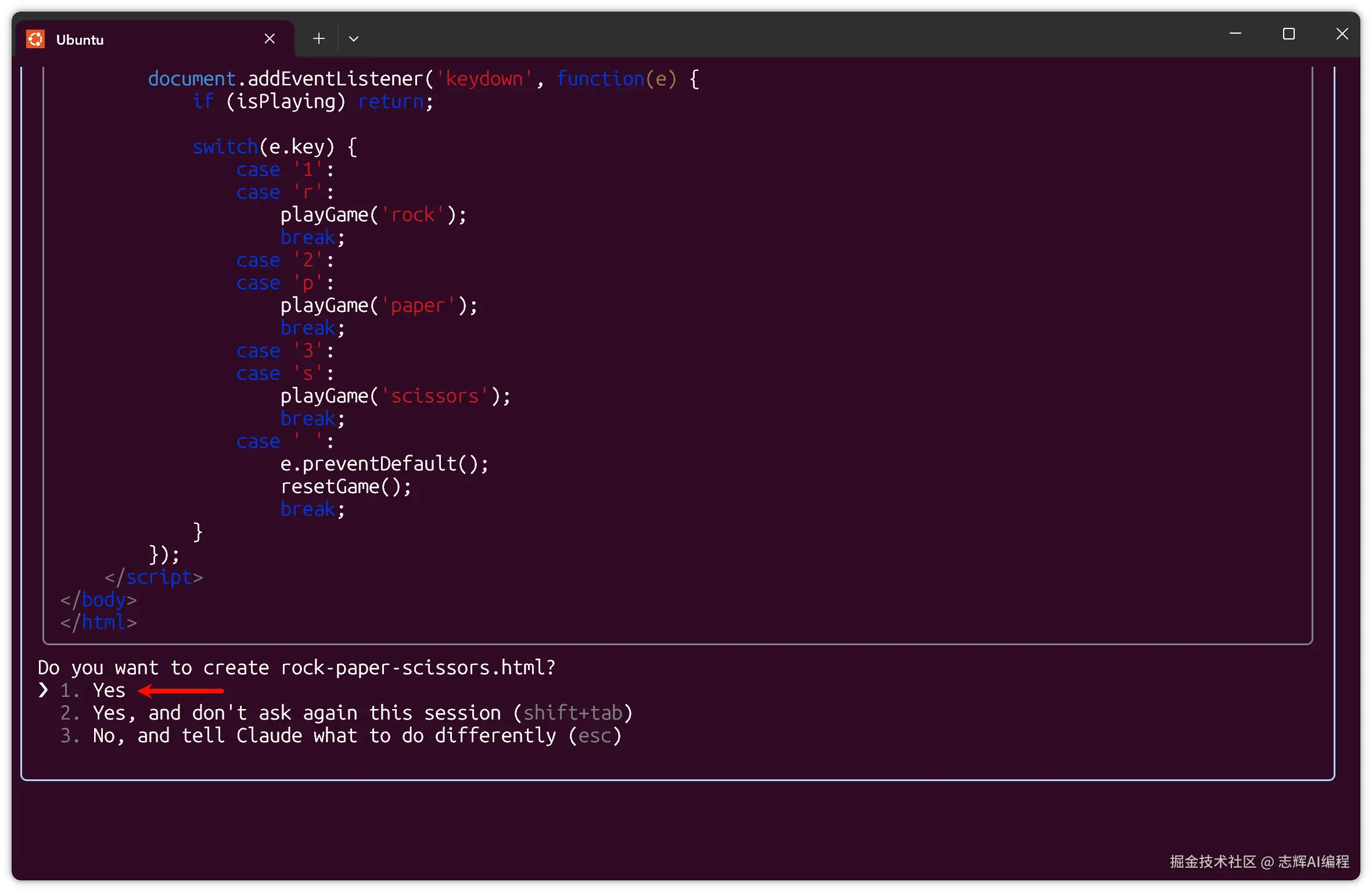The width and height of the screenshot is (1372, 892).
Task: Click the watermark text at bottom right
Action: 1259,861
